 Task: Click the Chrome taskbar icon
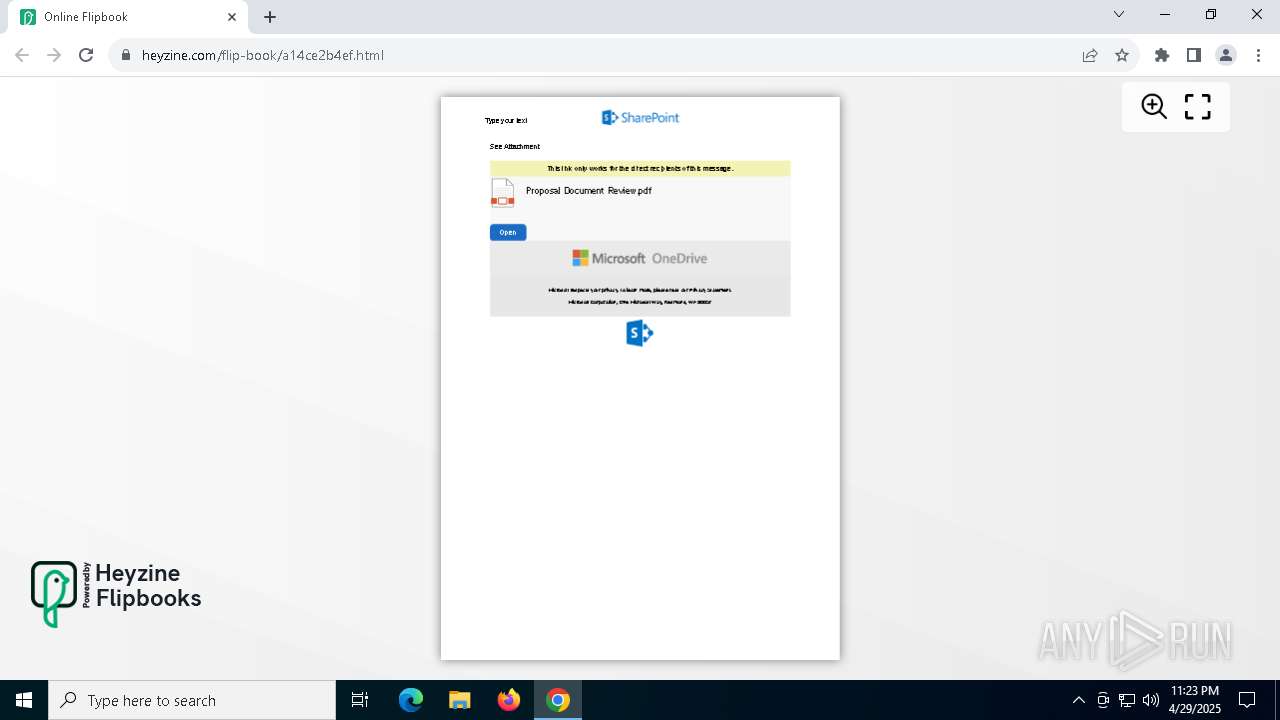tap(558, 700)
